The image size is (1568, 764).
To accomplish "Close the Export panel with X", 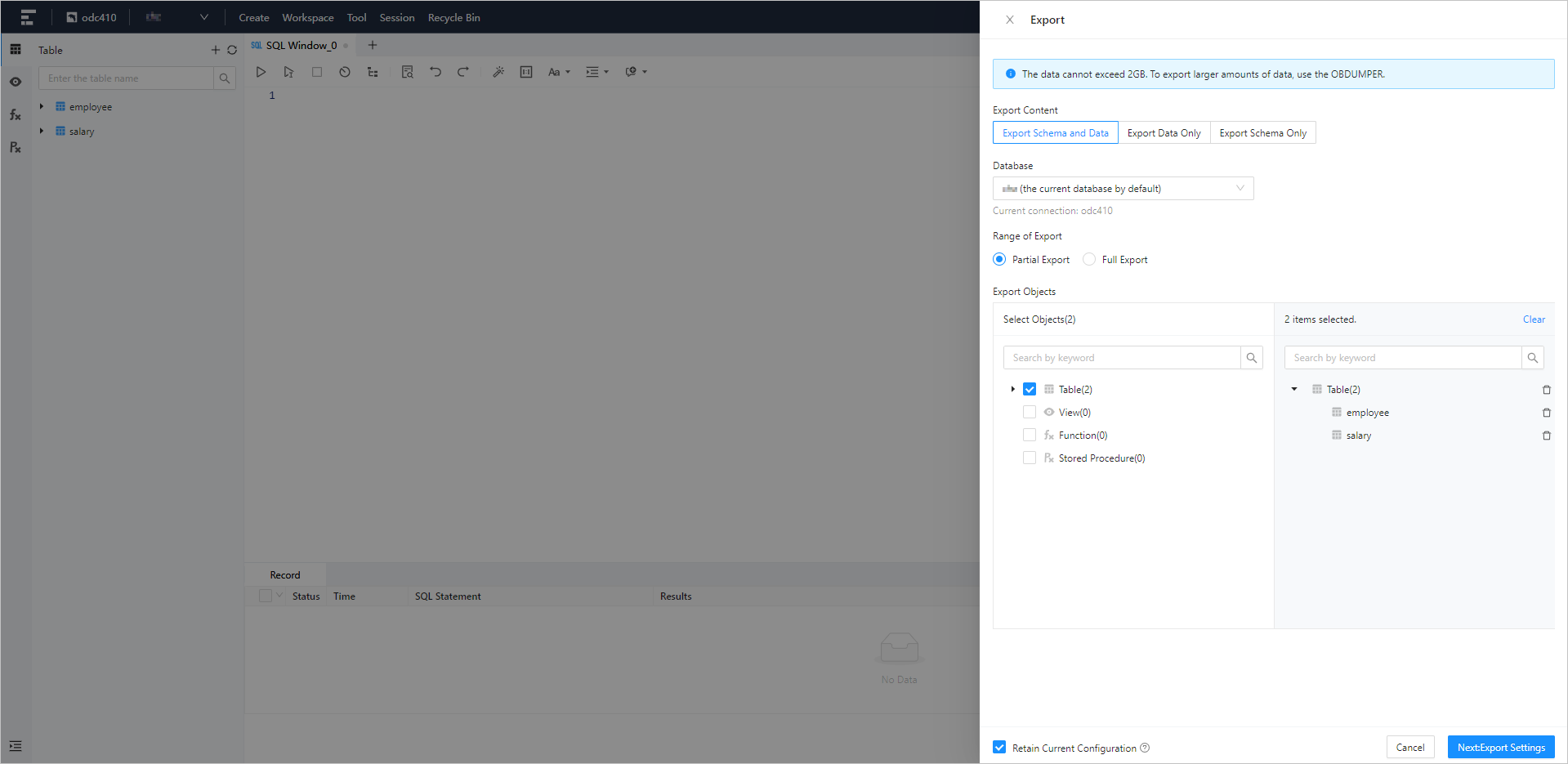I will pyautogui.click(x=1010, y=20).
